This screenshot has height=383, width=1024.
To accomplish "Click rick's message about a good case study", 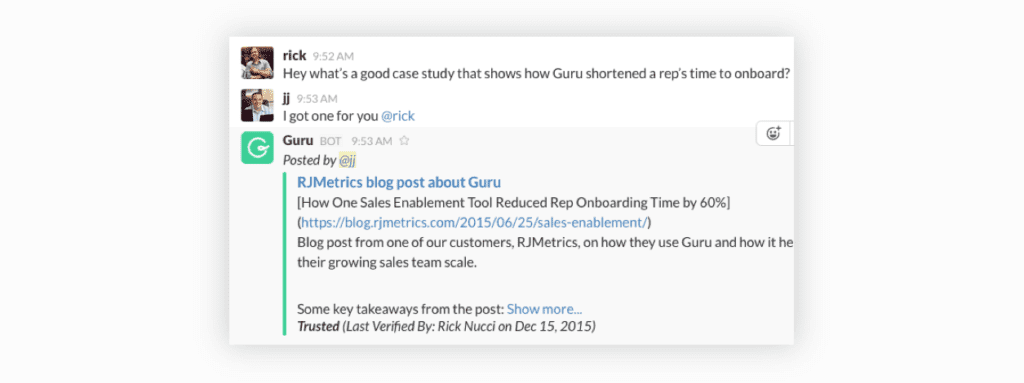I will pos(537,74).
